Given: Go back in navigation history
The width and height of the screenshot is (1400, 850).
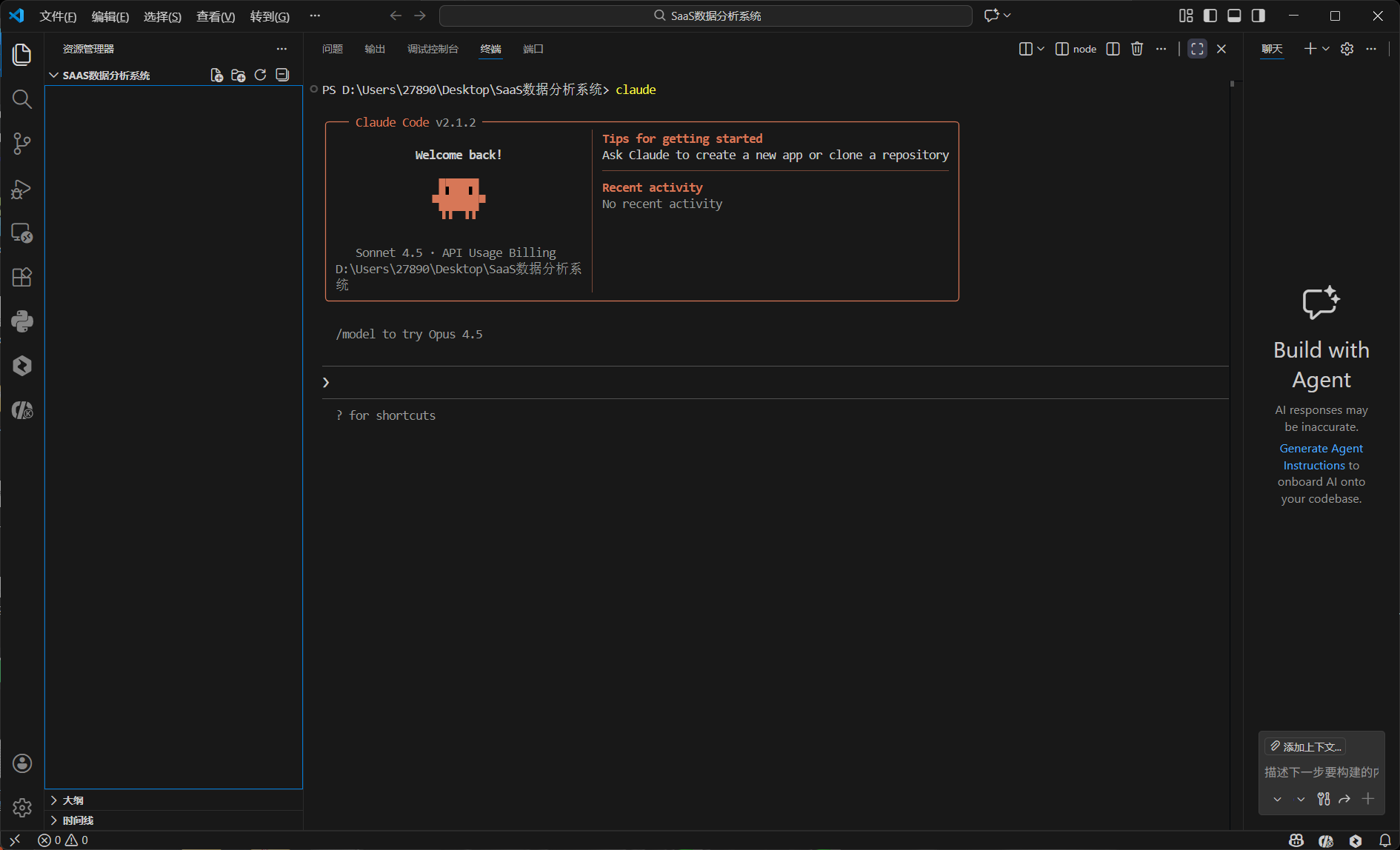Looking at the screenshot, I should 396,16.
